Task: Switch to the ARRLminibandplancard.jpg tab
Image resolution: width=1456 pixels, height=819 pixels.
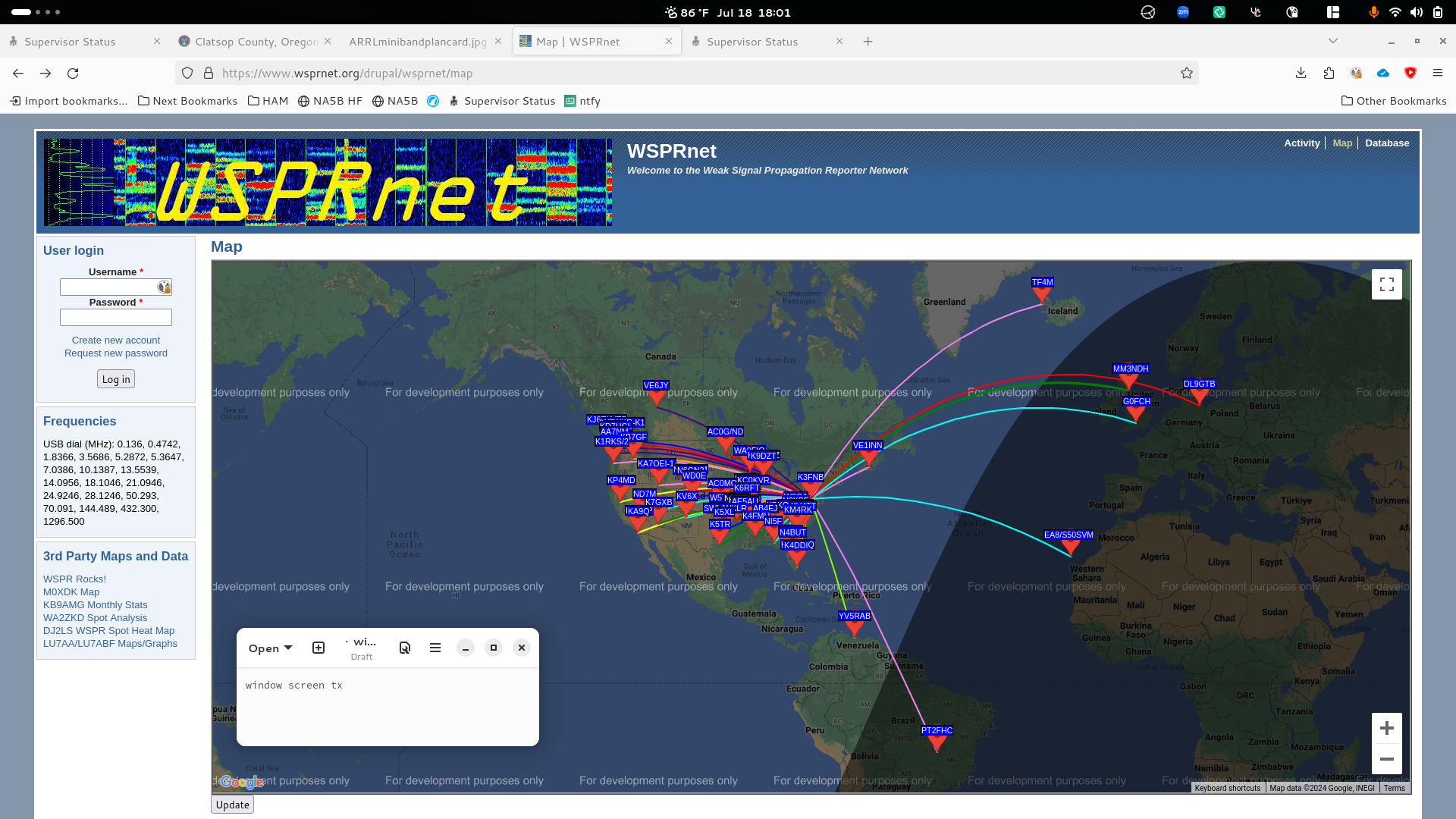Action: pyautogui.click(x=418, y=42)
